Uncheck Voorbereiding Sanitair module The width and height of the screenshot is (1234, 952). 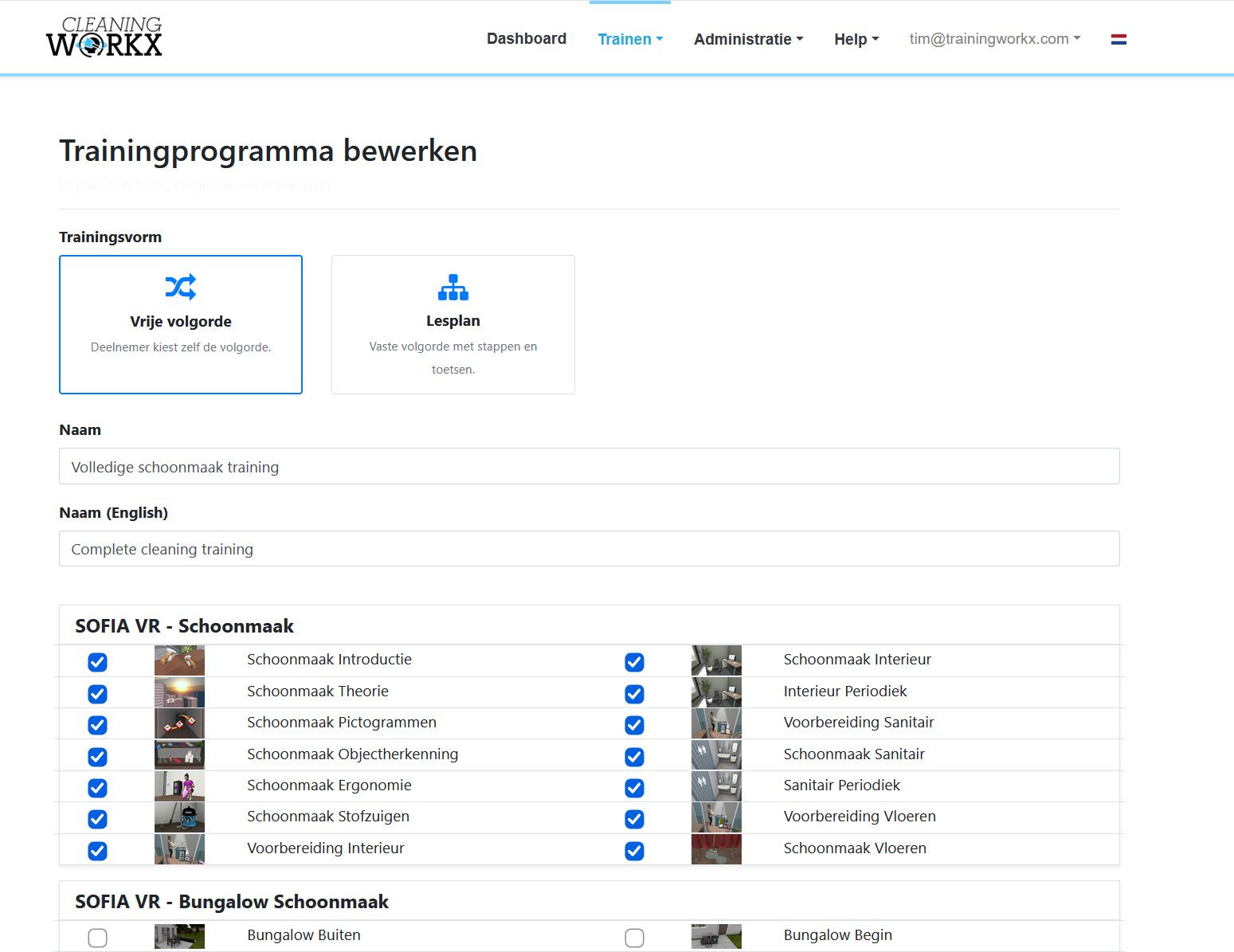[634, 725]
